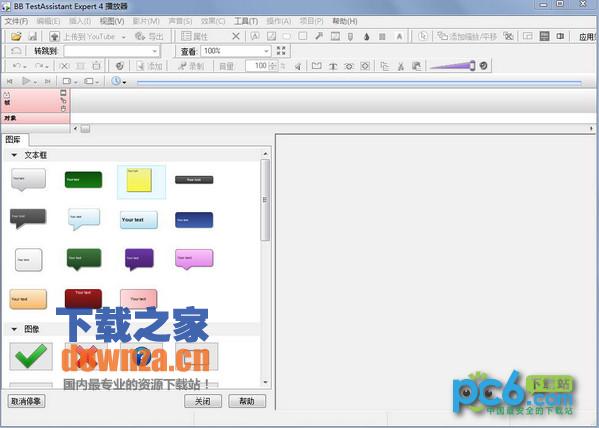This screenshot has width=599, height=428.
Task: Click the remove zoom-pan icon
Action: 508,36
